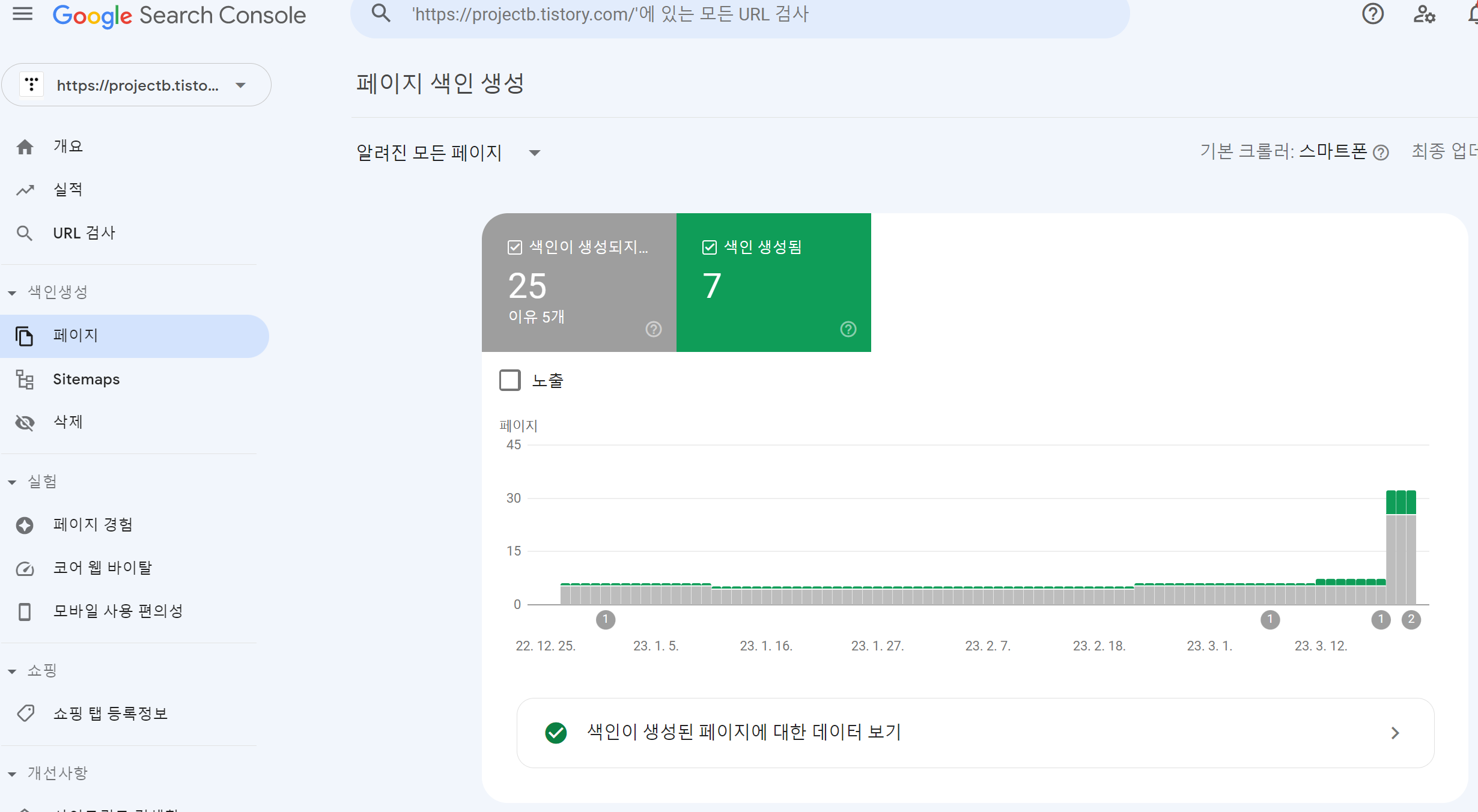Select 코어 웹 바이탈 menu item
1478x812 pixels.
click(102, 568)
